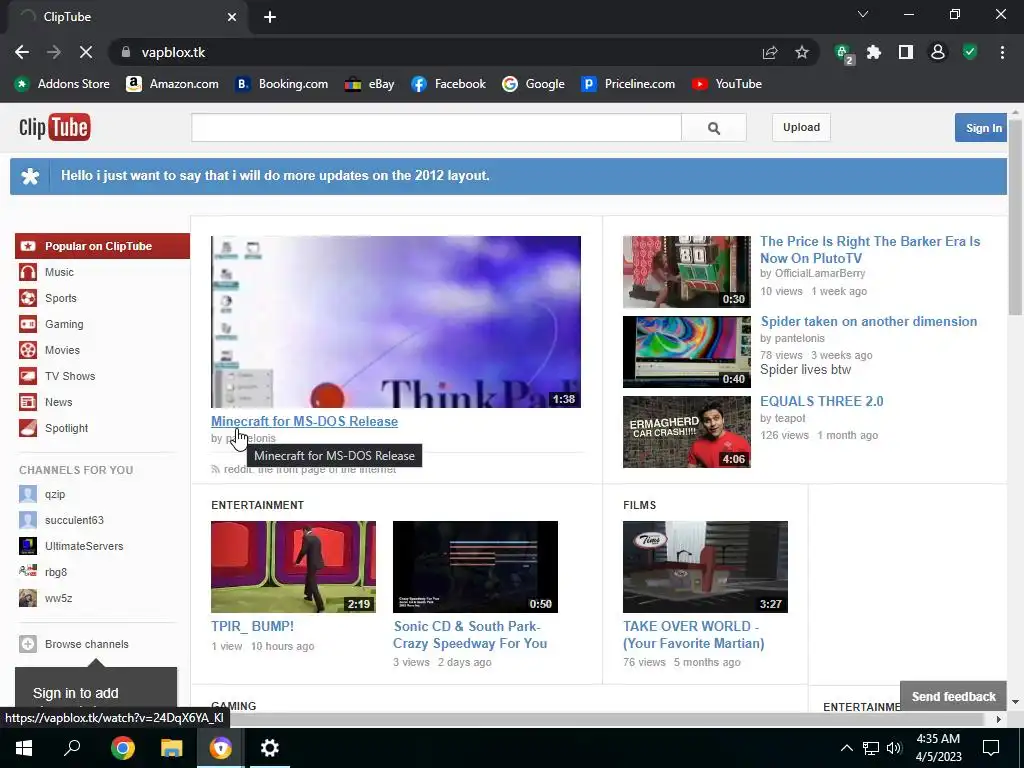
Task: Share this page via the share icon
Action: 770,52
